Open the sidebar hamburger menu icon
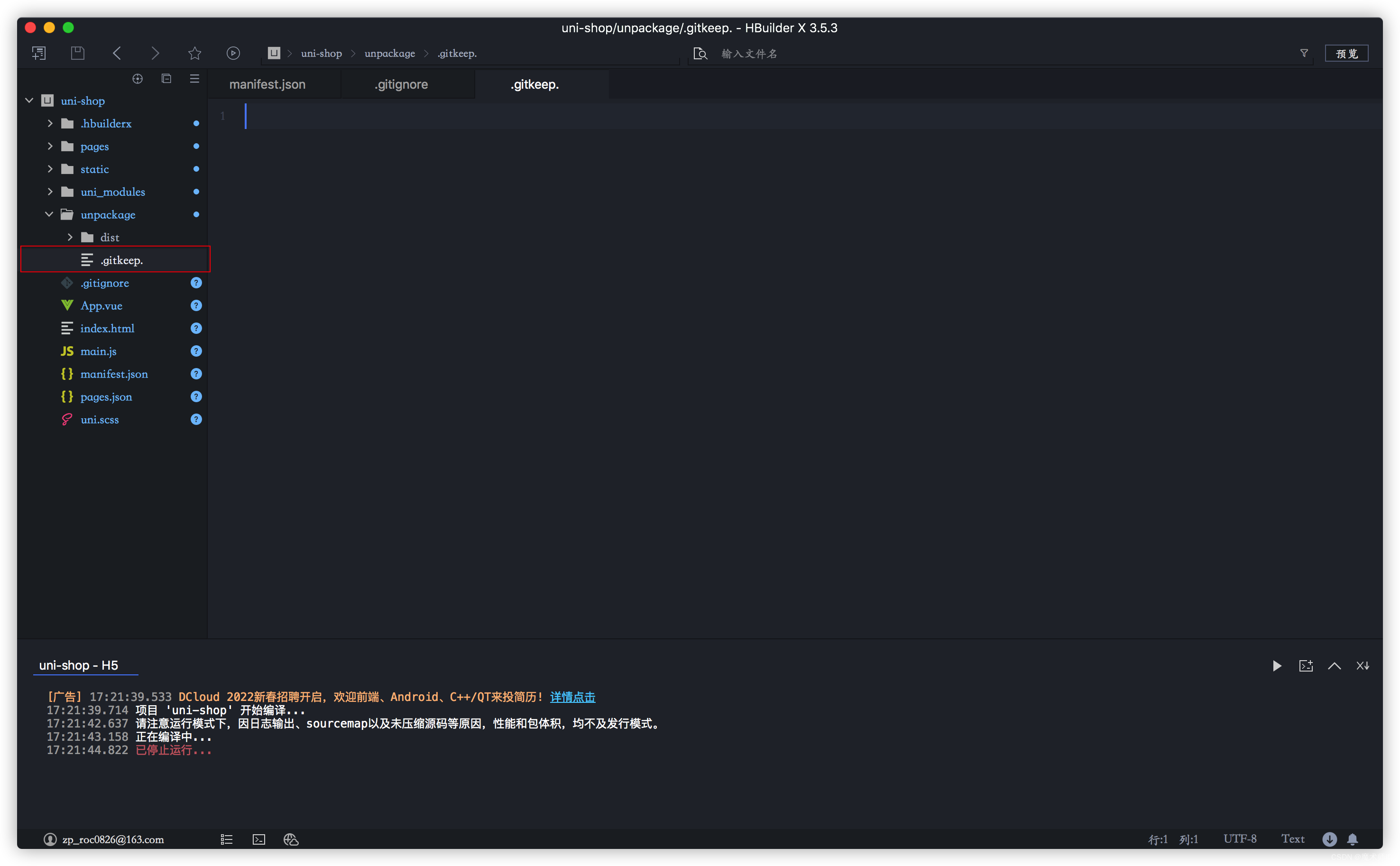The width and height of the screenshot is (1400, 866). tap(195, 78)
